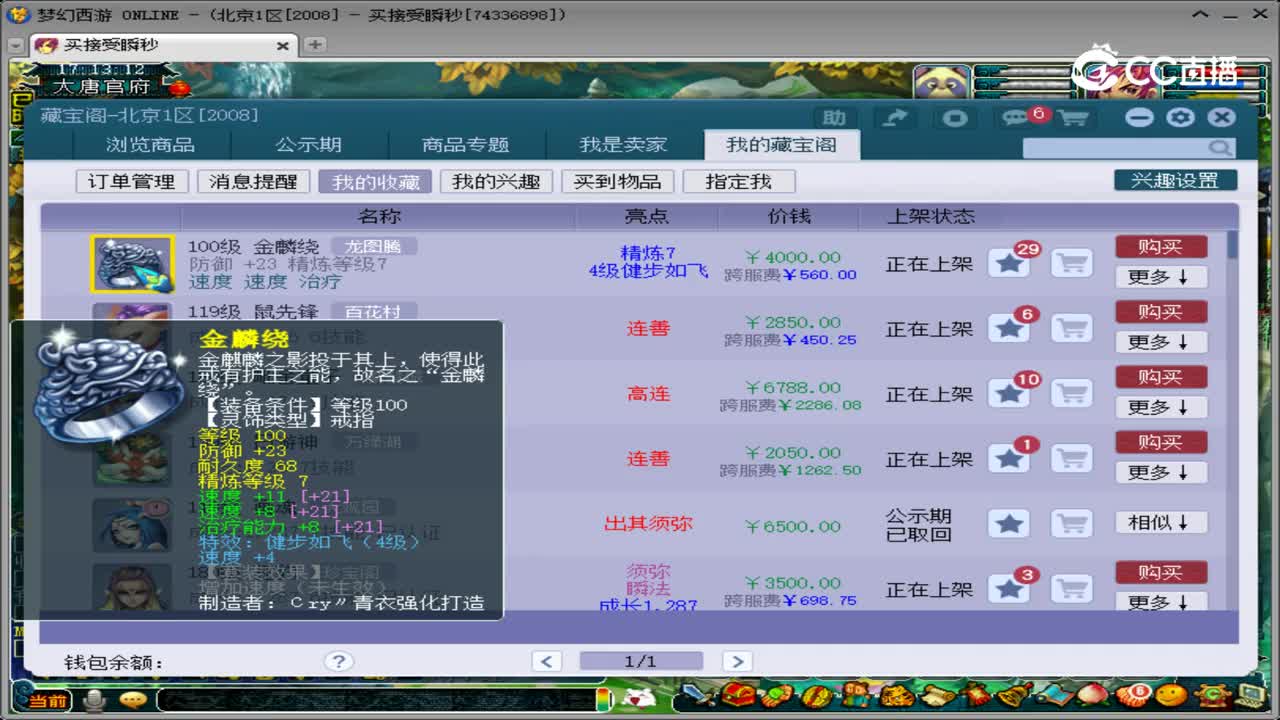Expand 更多 menu for ¥2050.00 row
Screen dimensions: 1280x720
(x=1161, y=472)
